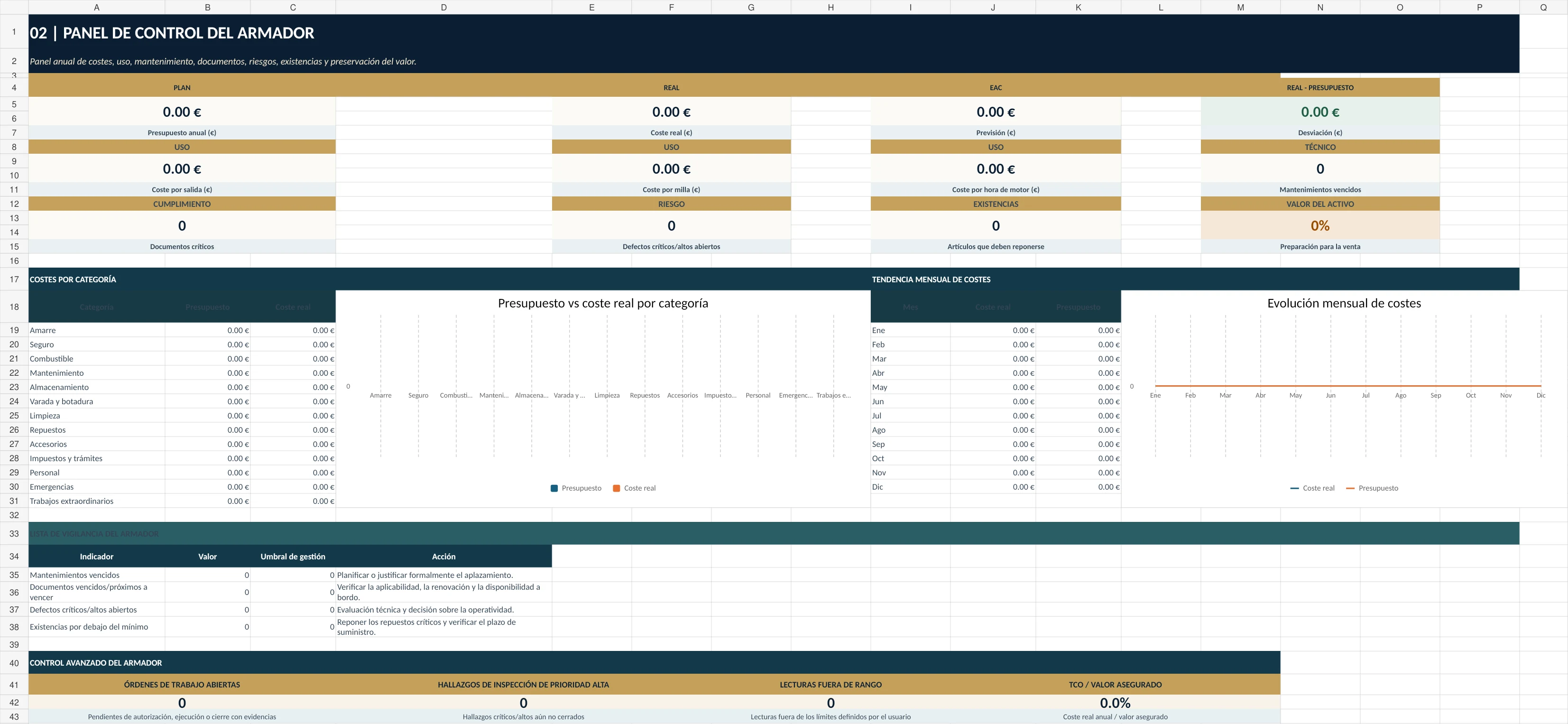Click the Artículos que deben reponerse label
Screen dimensions: 1568x724
click(996, 247)
